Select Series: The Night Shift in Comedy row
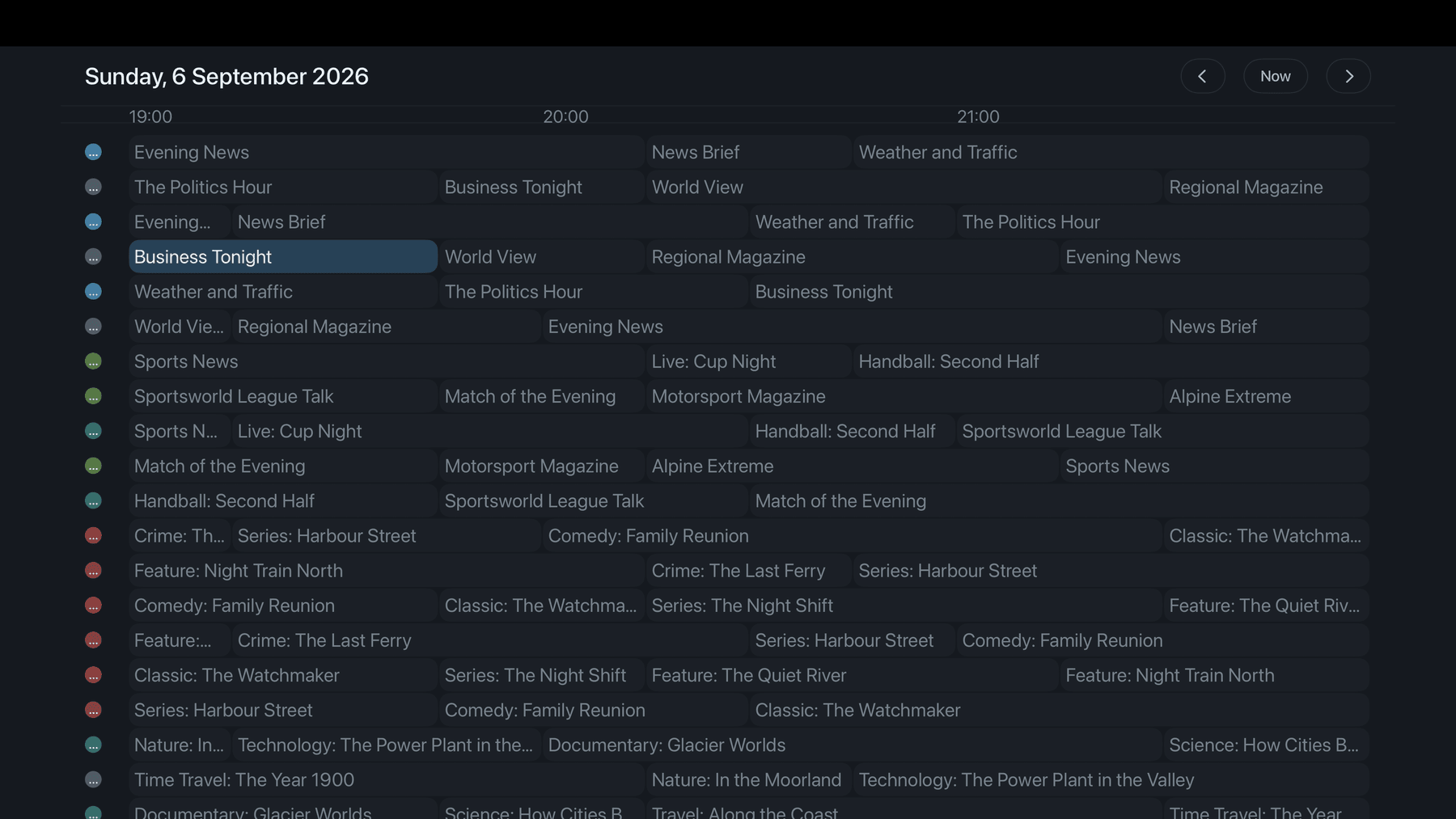The image size is (1456, 819). click(x=904, y=605)
